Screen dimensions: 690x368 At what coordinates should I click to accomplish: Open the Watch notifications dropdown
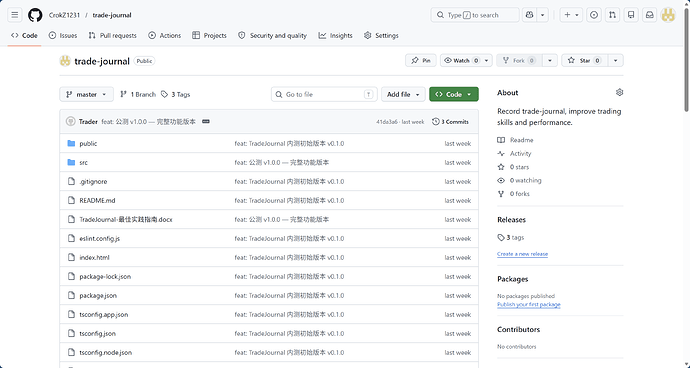(466, 60)
